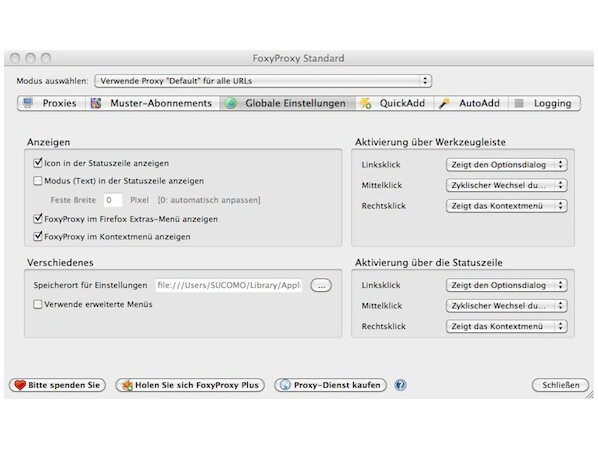This screenshot has width=598, height=449.
Task: Click the "Modus auswählen:" label
Action: (52, 81)
